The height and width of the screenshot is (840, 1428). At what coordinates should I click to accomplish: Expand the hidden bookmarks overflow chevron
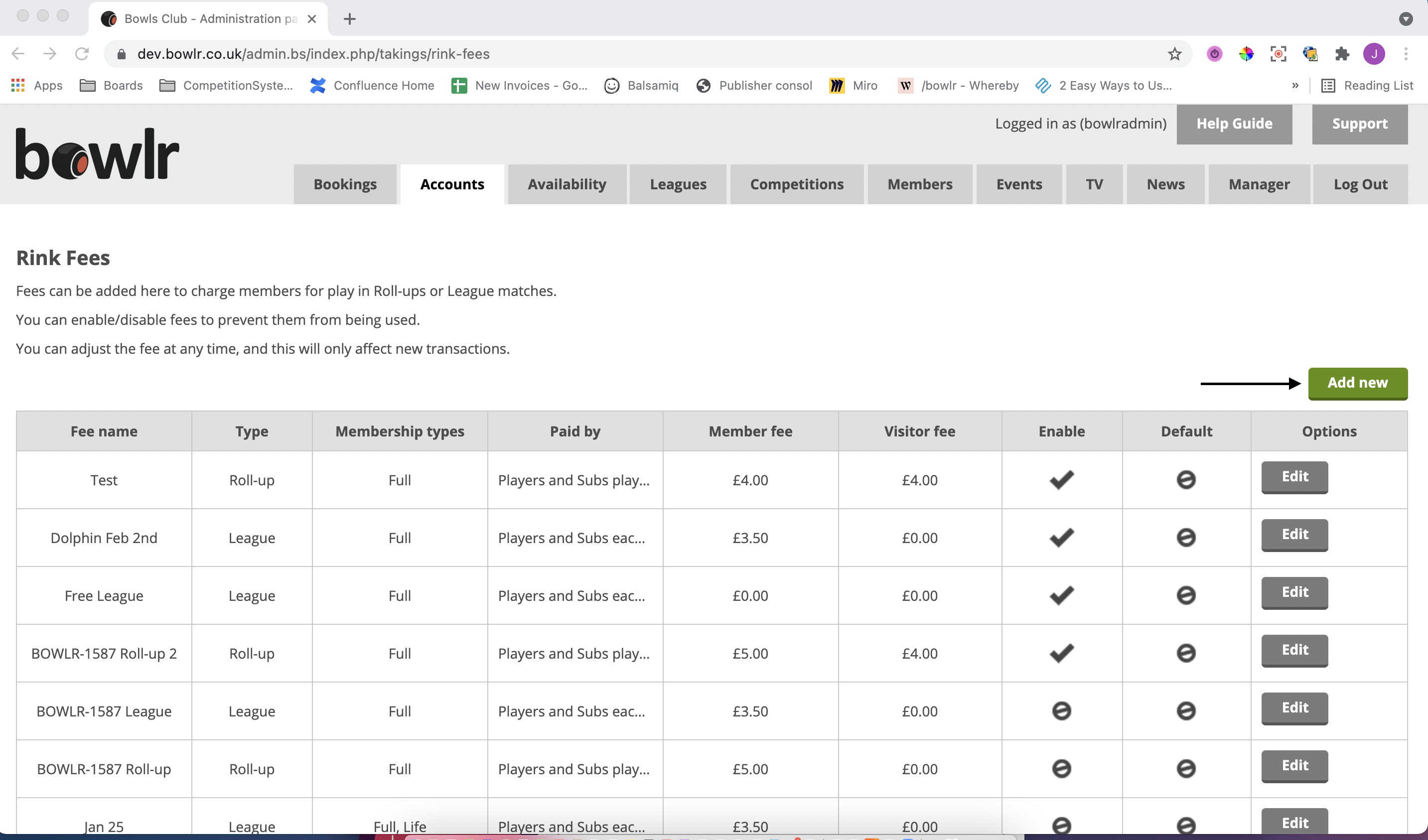[1295, 86]
